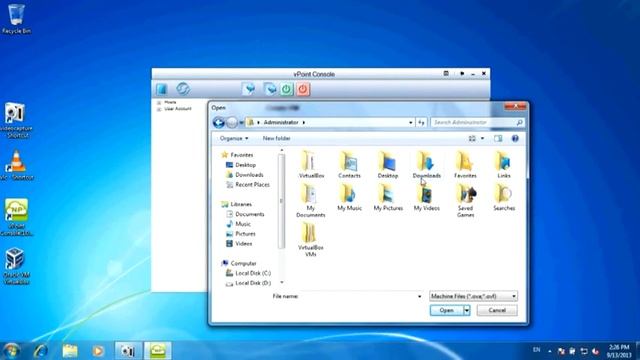
Task: Click the Windows Start button
Action: point(11,351)
